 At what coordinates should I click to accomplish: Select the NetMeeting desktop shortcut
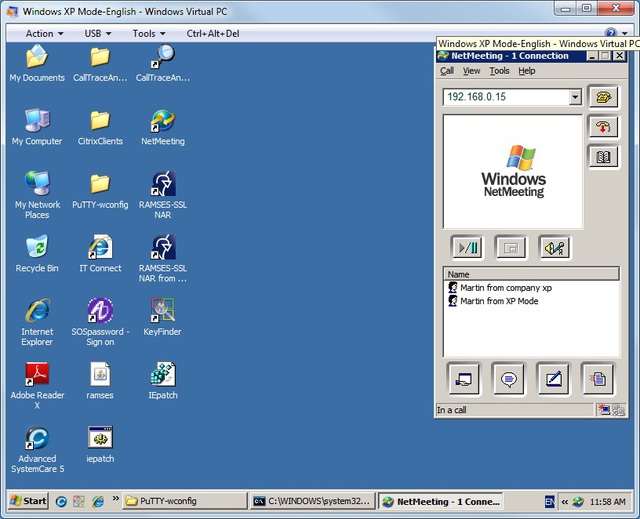coord(162,127)
